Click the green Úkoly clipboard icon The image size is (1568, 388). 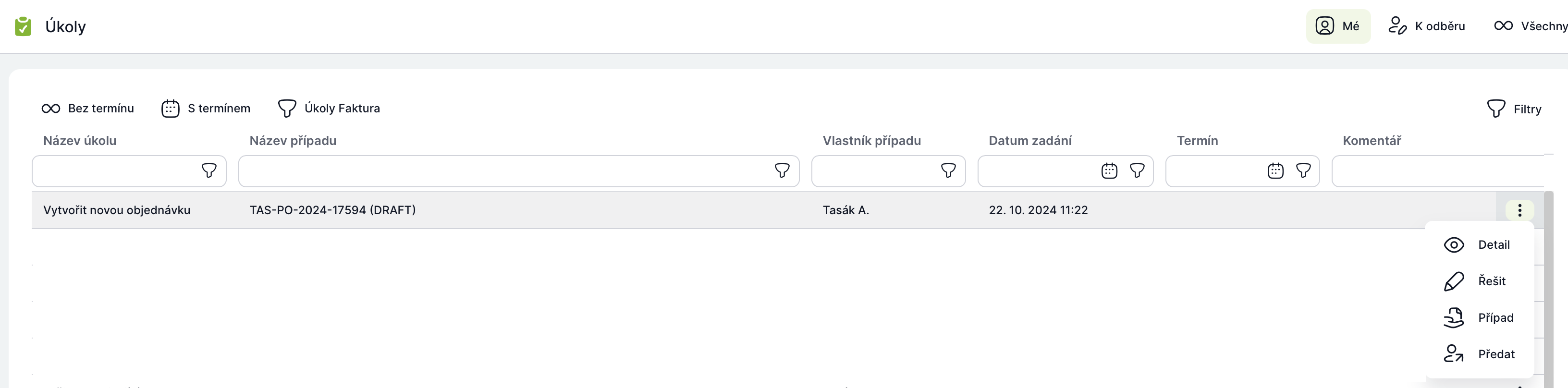(23, 26)
